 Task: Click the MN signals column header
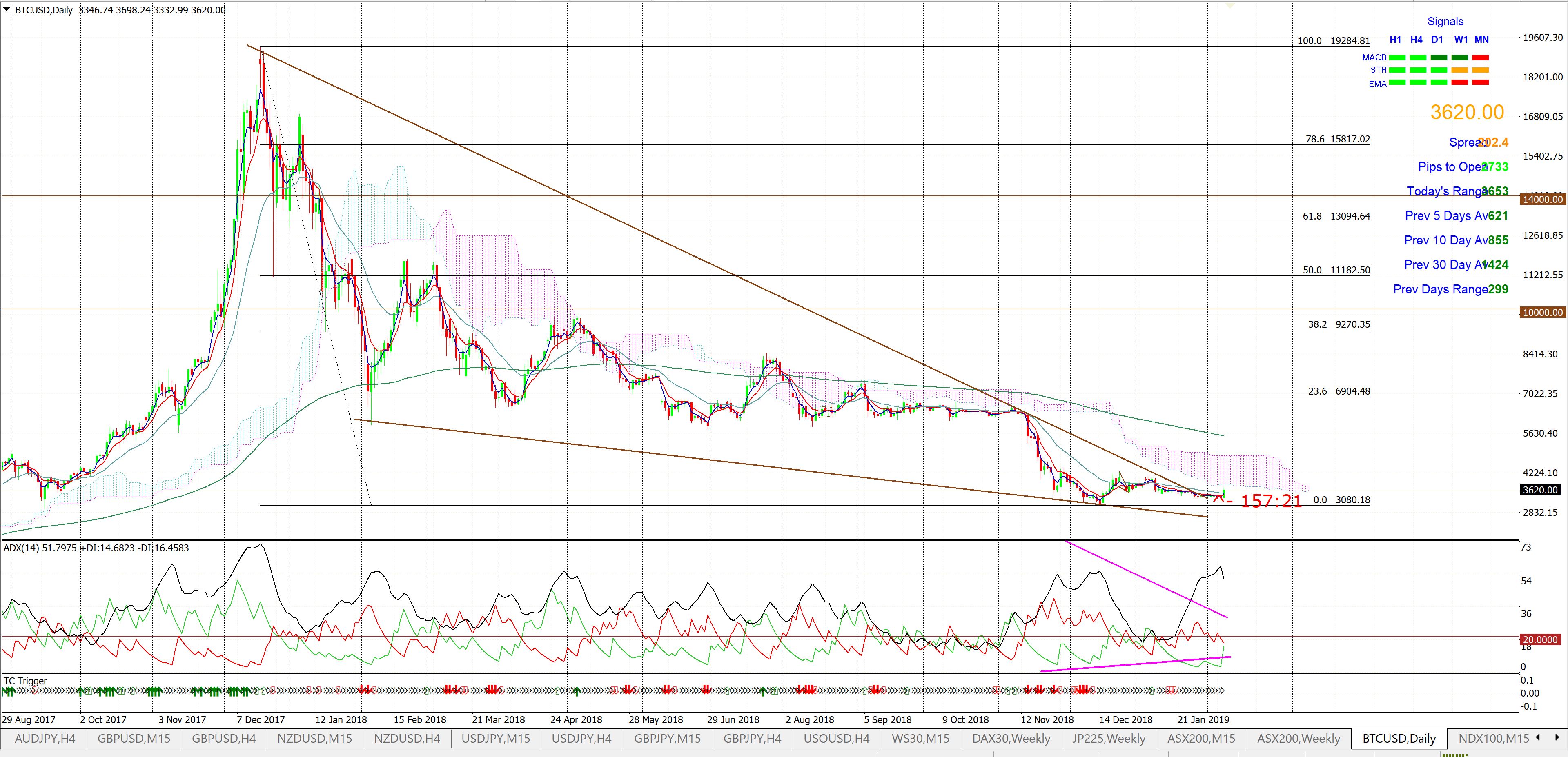click(x=1481, y=40)
